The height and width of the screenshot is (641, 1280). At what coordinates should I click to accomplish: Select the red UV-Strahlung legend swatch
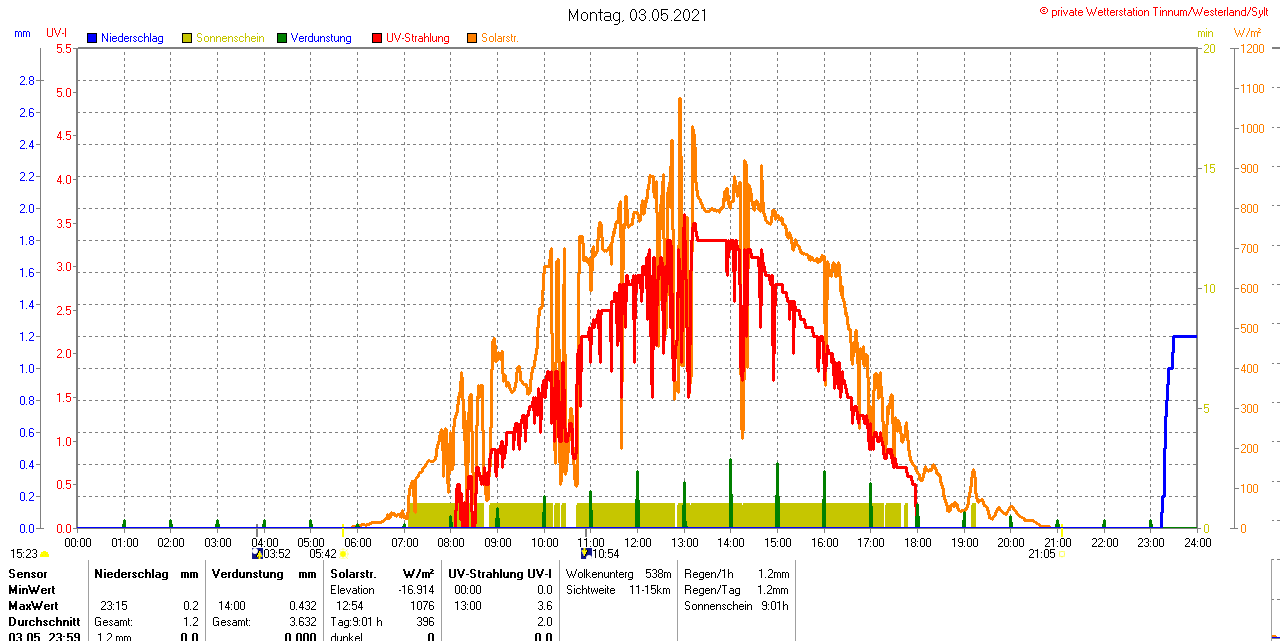click(x=377, y=38)
